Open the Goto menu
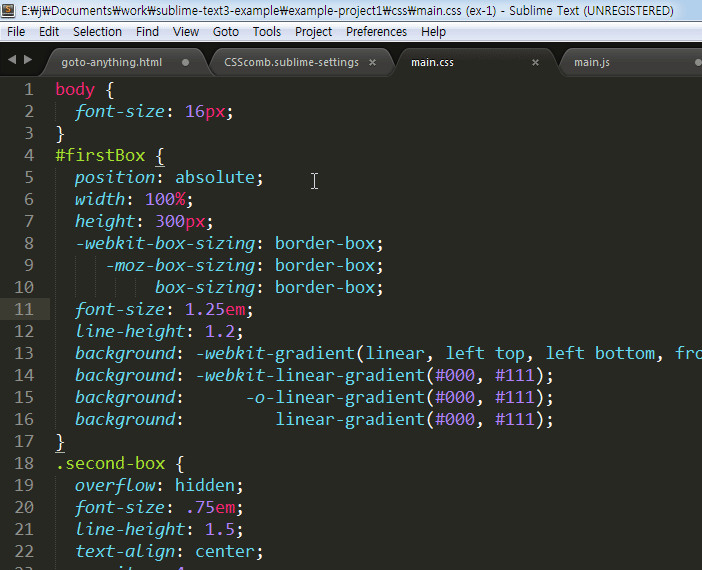The height and width of the screenshot is (570, 702). pos(226,31)
